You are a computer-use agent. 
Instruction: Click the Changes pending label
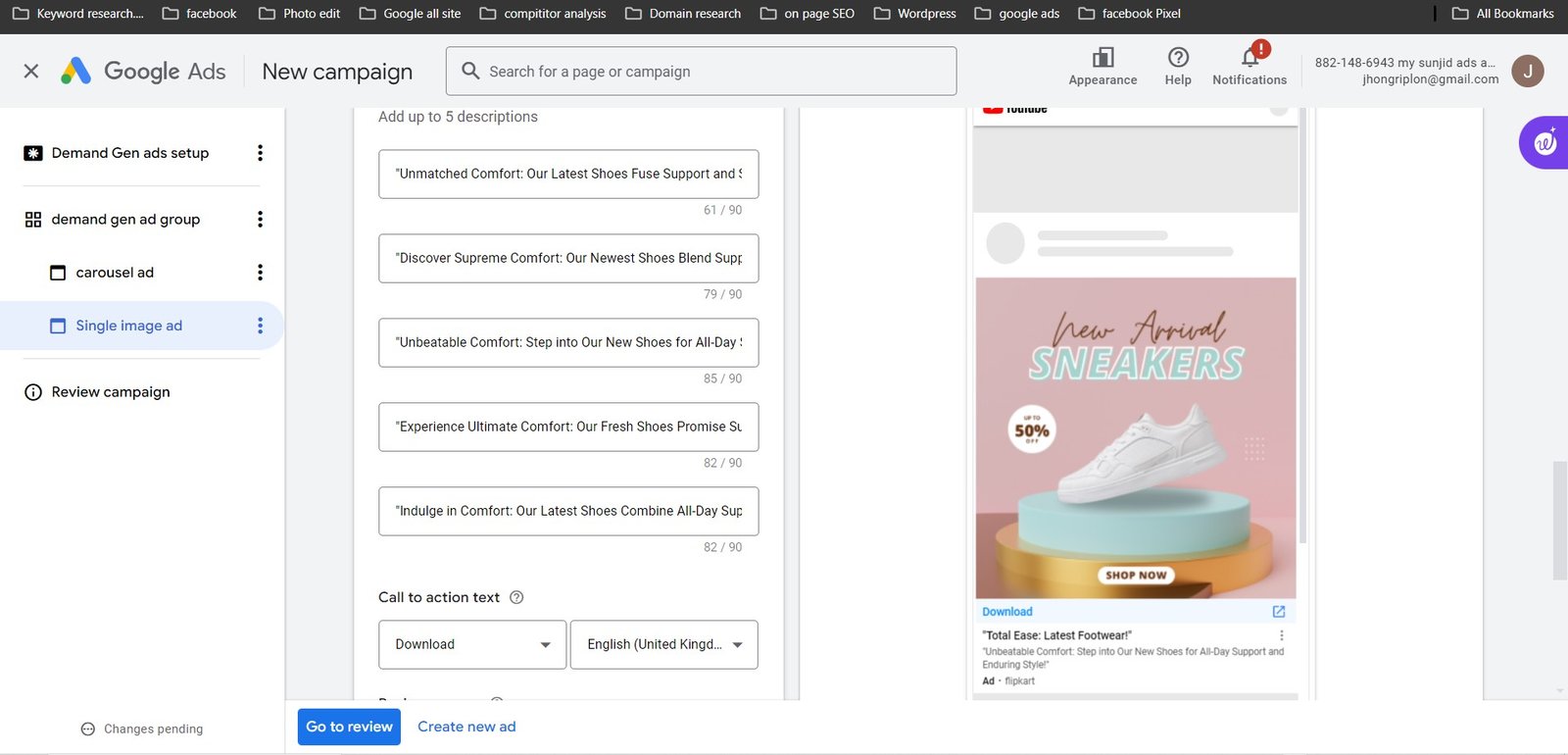point(154,729)
